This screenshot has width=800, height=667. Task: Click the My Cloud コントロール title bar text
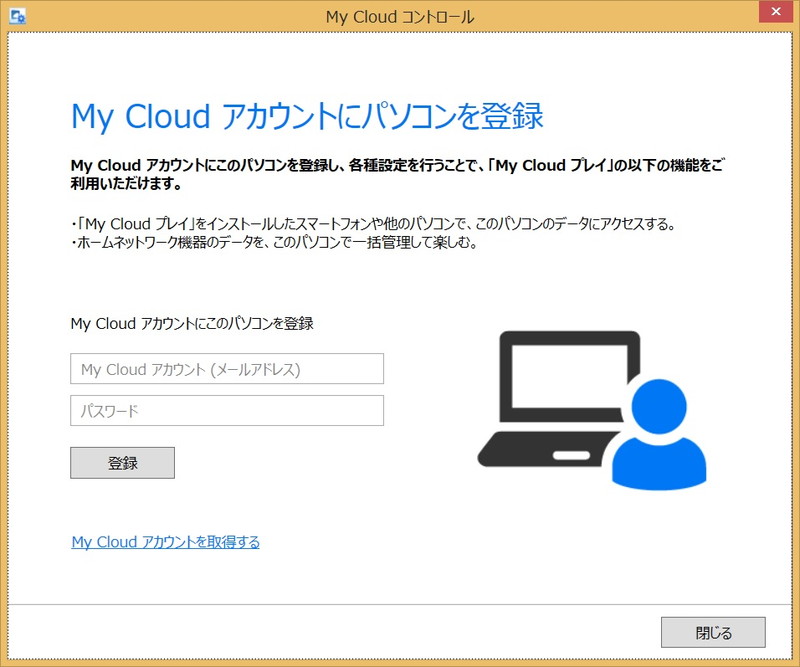[400, 17]
